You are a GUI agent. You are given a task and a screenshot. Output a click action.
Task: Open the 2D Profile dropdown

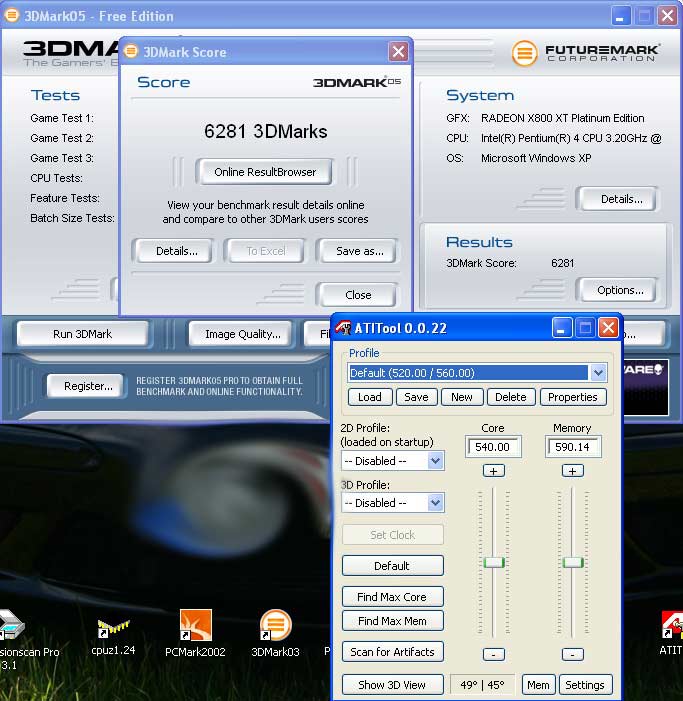[435, 461]
